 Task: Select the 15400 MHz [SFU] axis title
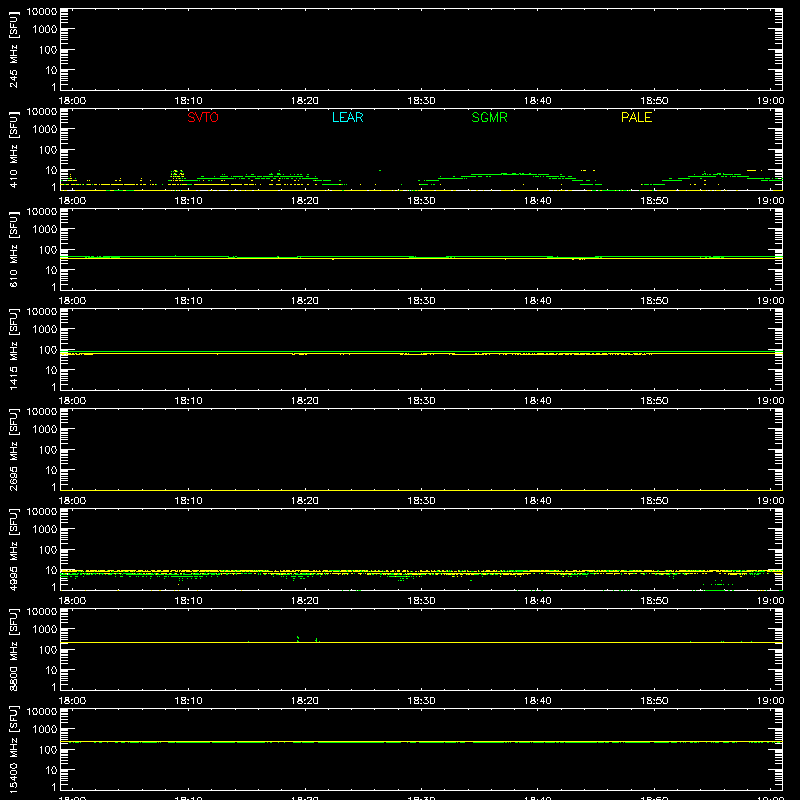pos(13,749)
